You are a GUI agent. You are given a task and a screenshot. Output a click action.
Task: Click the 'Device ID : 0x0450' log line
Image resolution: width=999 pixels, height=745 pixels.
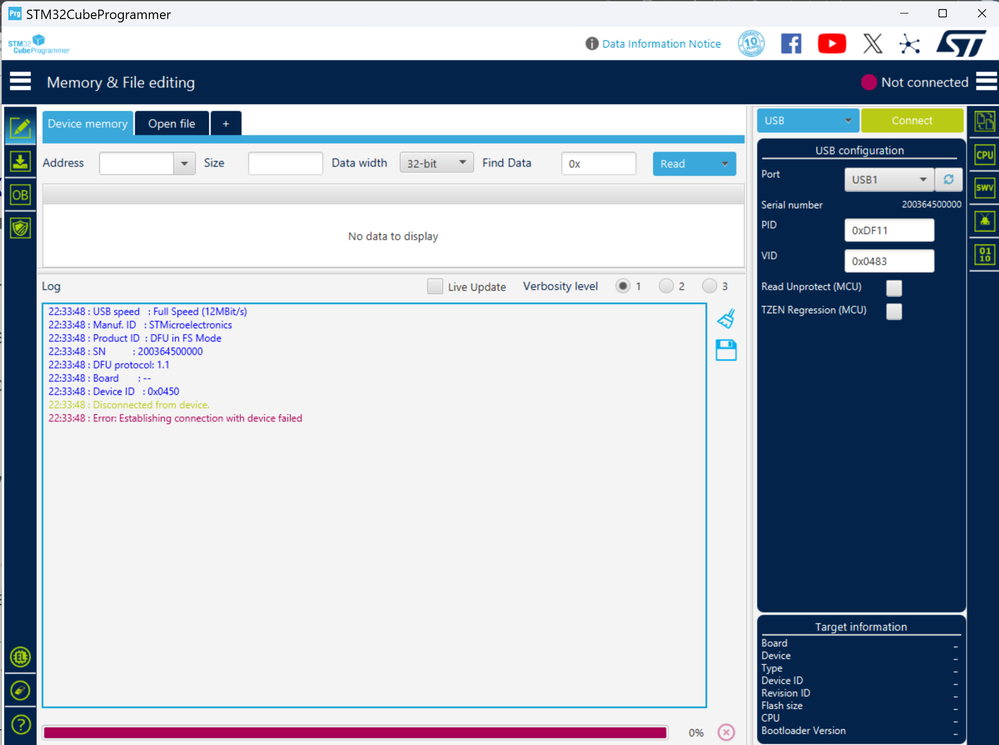tap(113, 391)
